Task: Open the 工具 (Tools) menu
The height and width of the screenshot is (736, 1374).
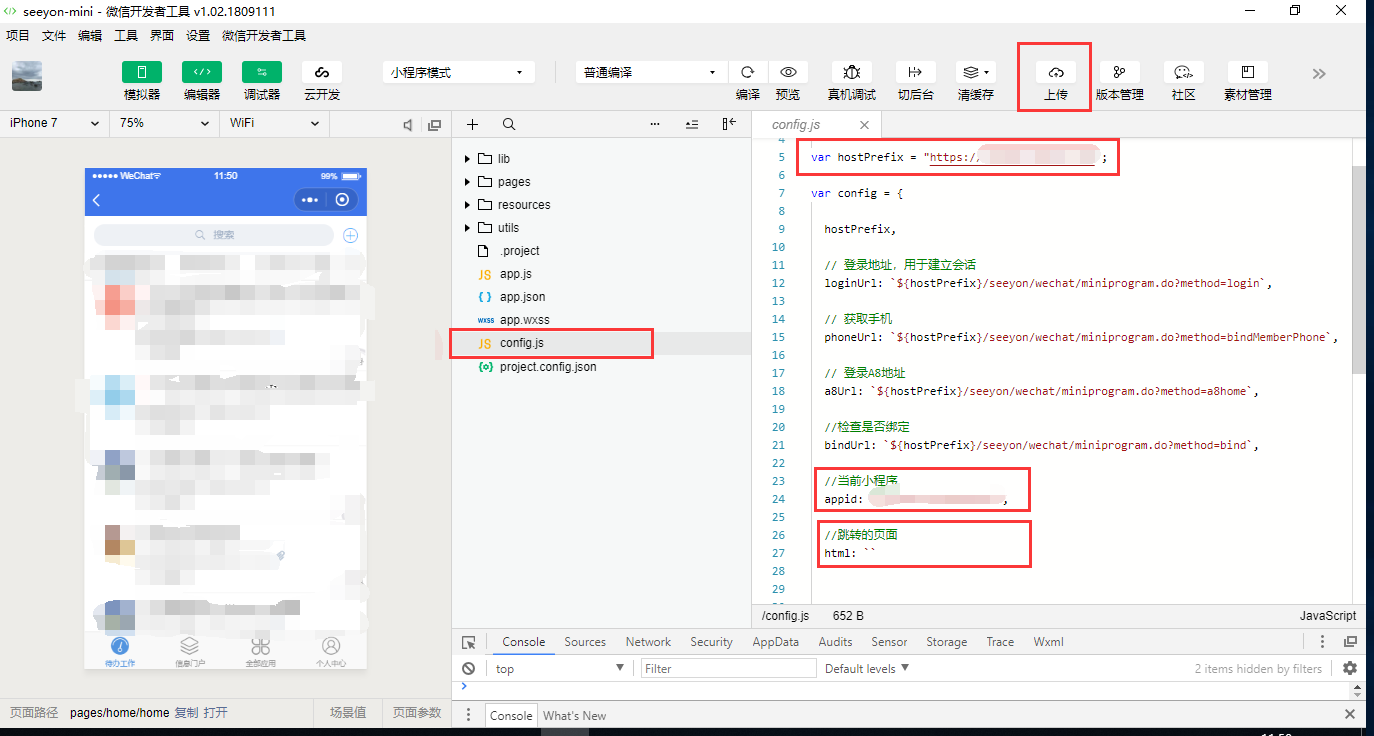Action: click(126, 35)
